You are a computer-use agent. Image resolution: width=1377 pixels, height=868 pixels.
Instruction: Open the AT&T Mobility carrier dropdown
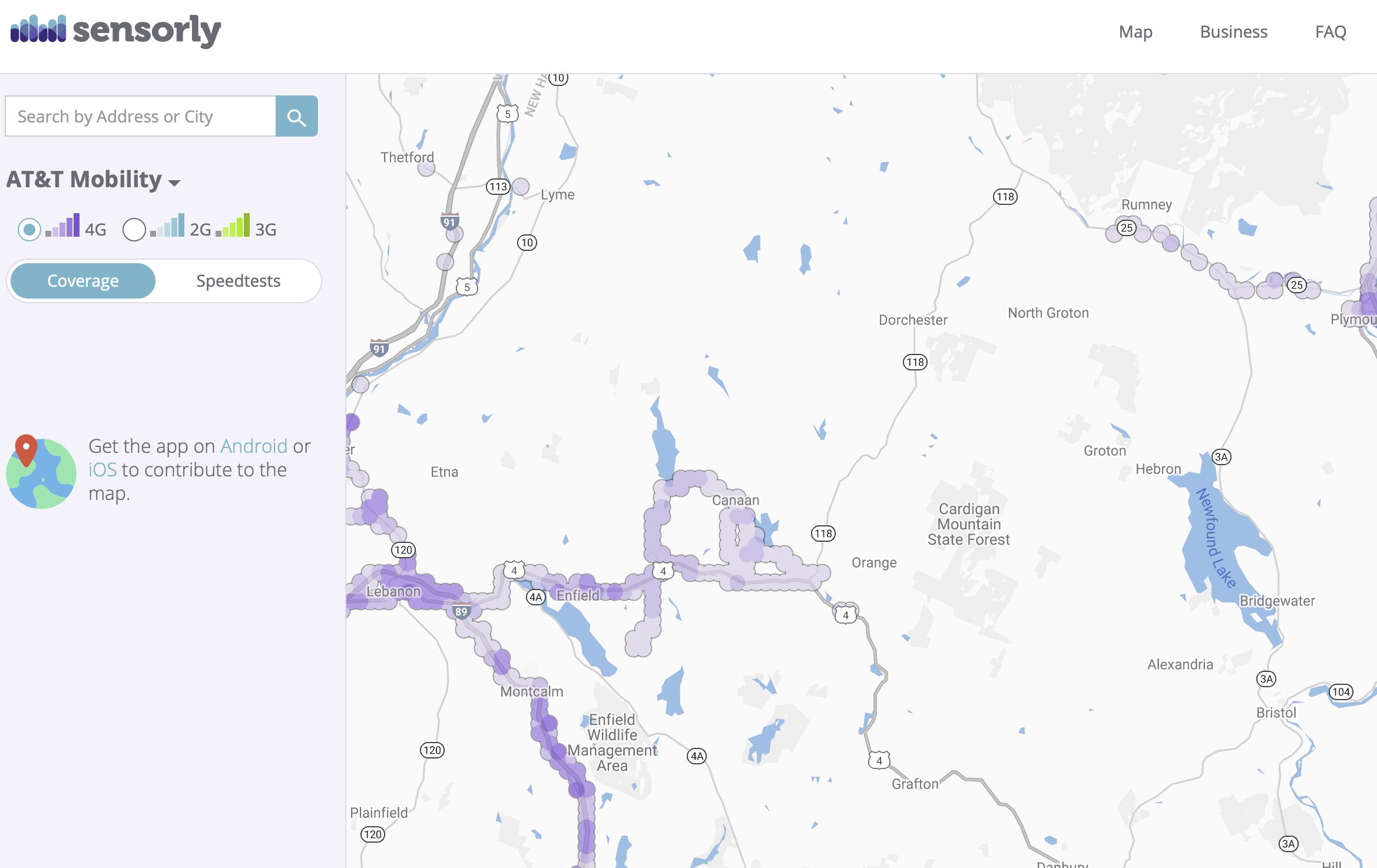point(84,180)
